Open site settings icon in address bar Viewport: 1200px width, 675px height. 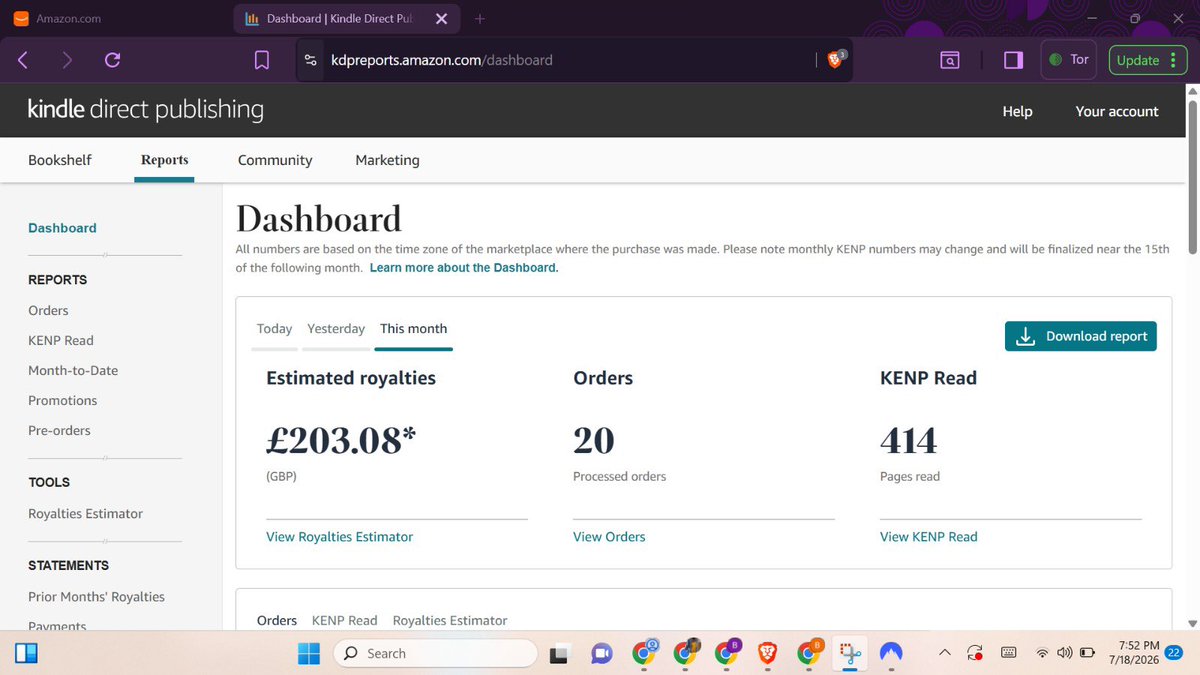click(x=311, y=60)
